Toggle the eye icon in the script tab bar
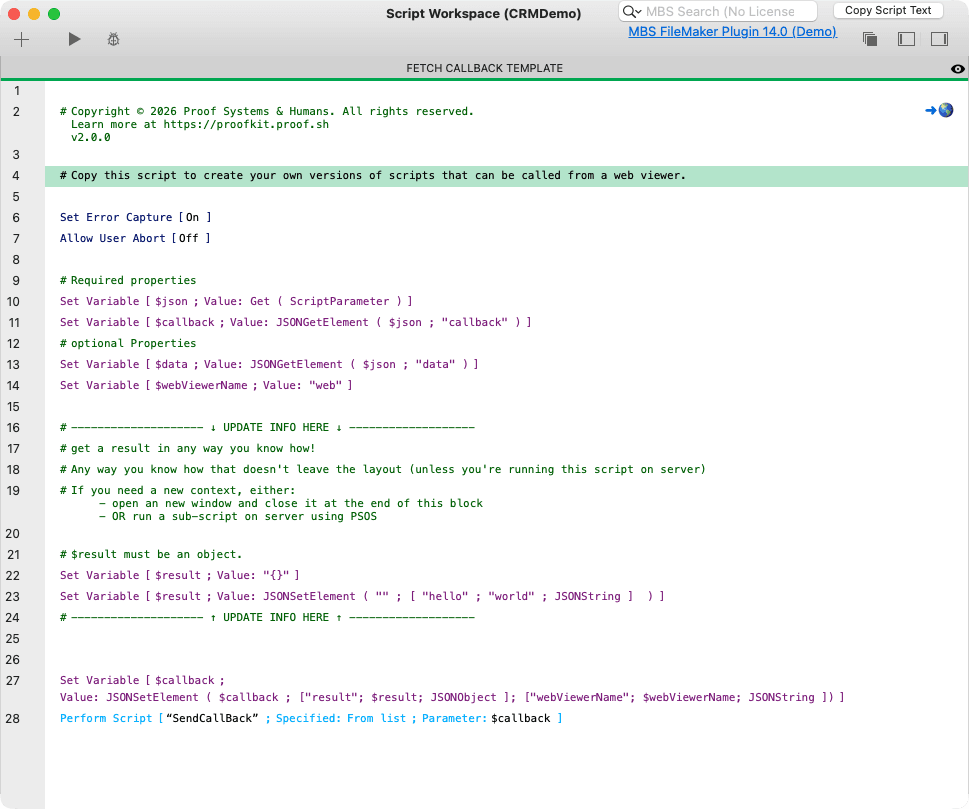 click(957, 69)
